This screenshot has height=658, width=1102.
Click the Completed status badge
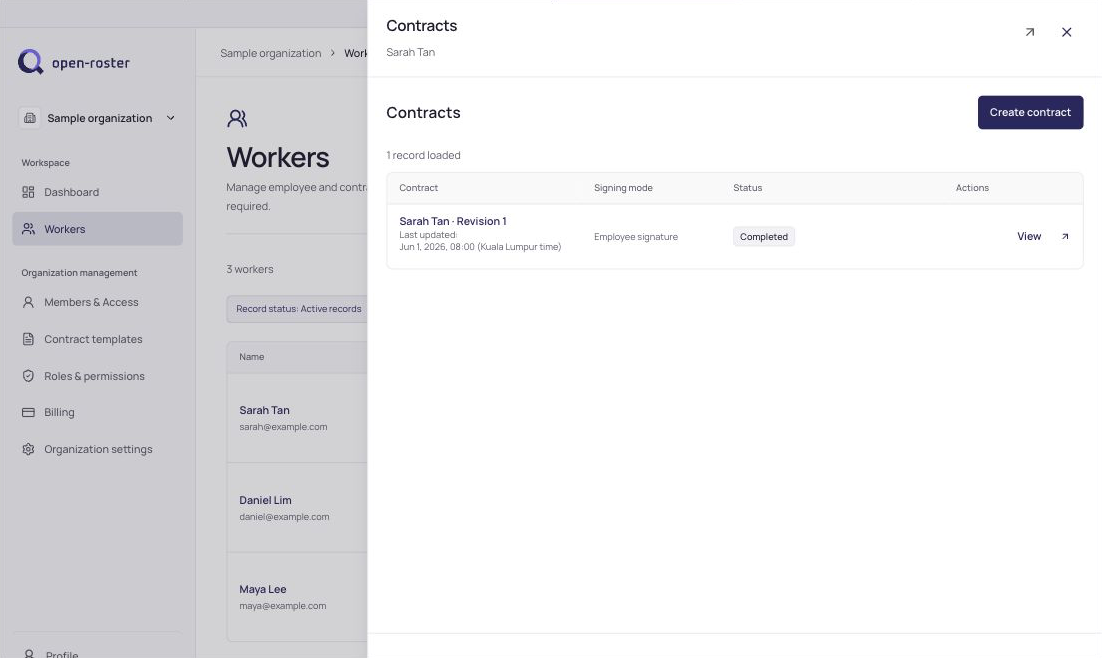pos(763,237)
